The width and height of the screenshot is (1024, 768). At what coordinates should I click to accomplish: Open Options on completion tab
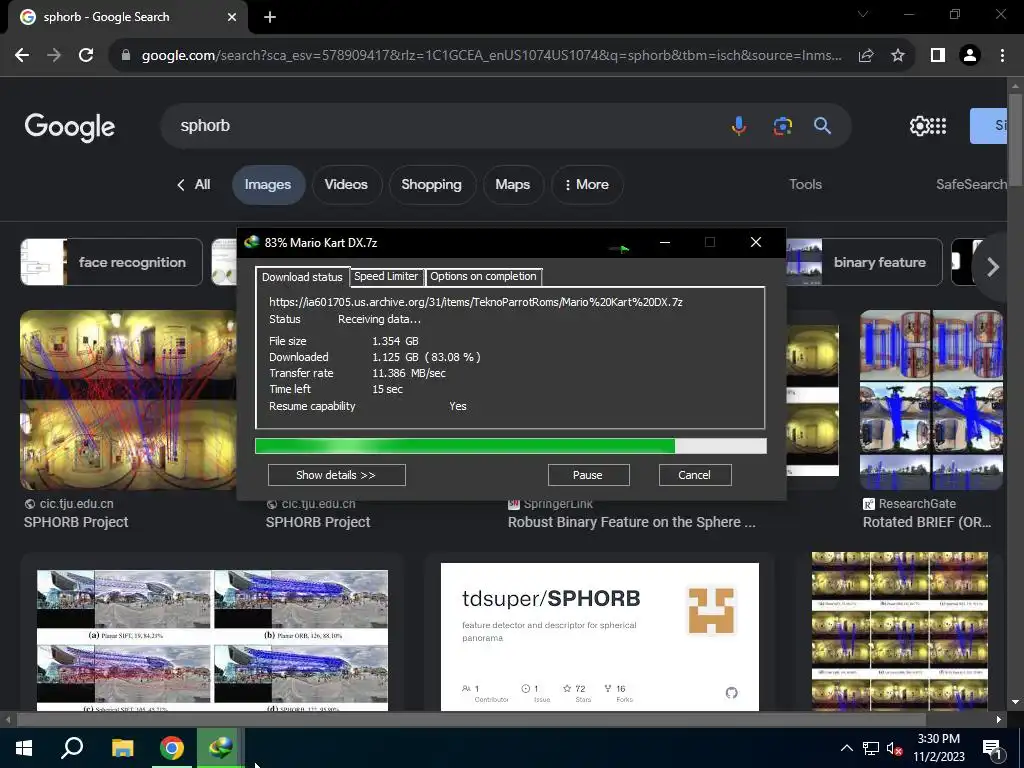tap(483, 276)
